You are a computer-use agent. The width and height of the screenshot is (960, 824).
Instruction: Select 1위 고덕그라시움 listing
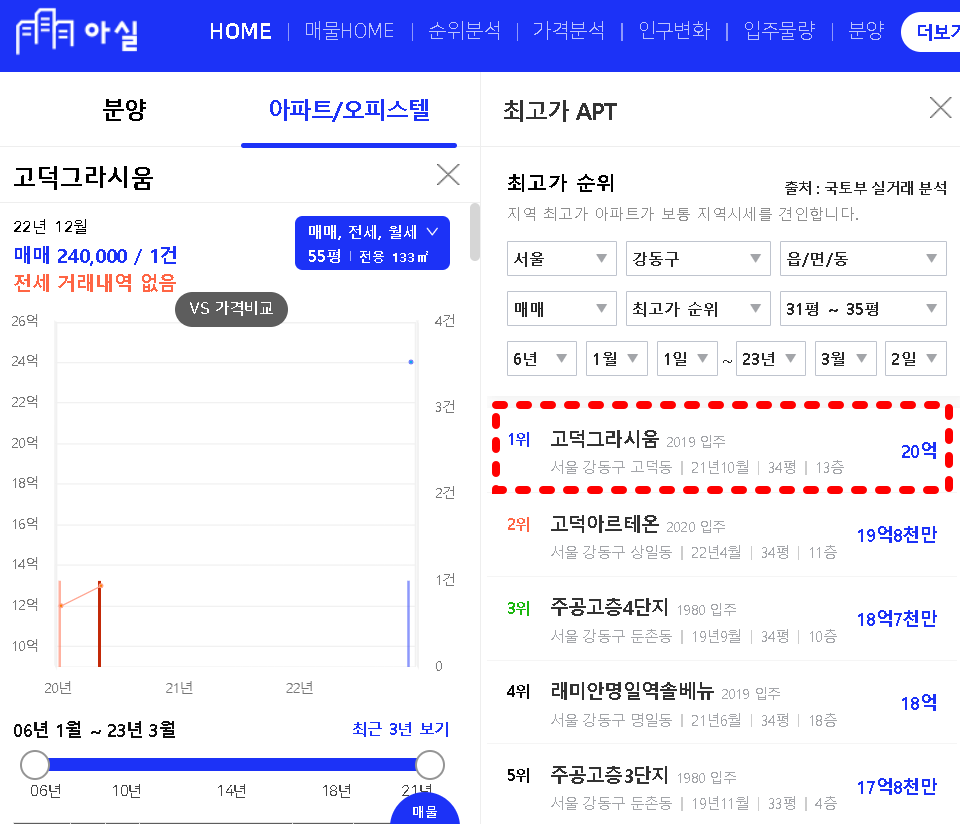(722, 451)
